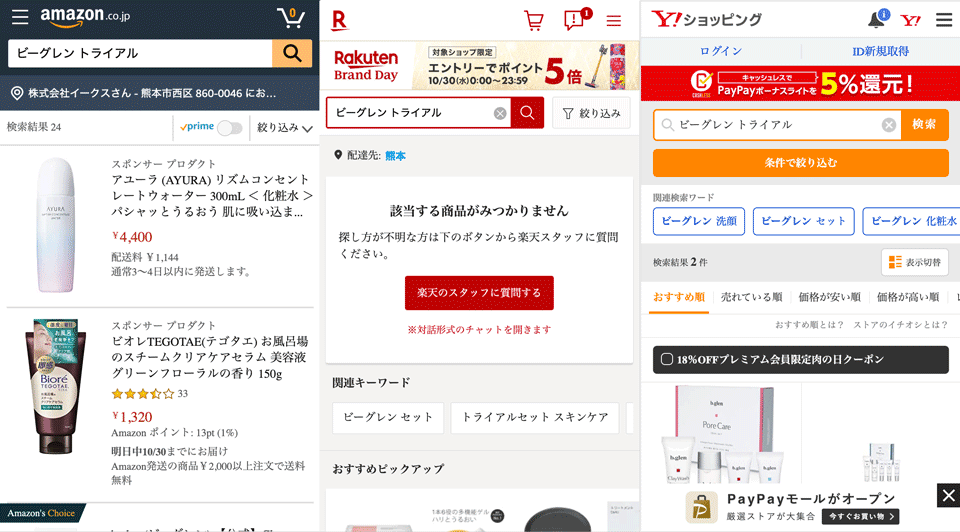Select Yahoo related keyword ビーグレン セット
The width and height of the screenshot is (960, 532).
pos(803,221)
